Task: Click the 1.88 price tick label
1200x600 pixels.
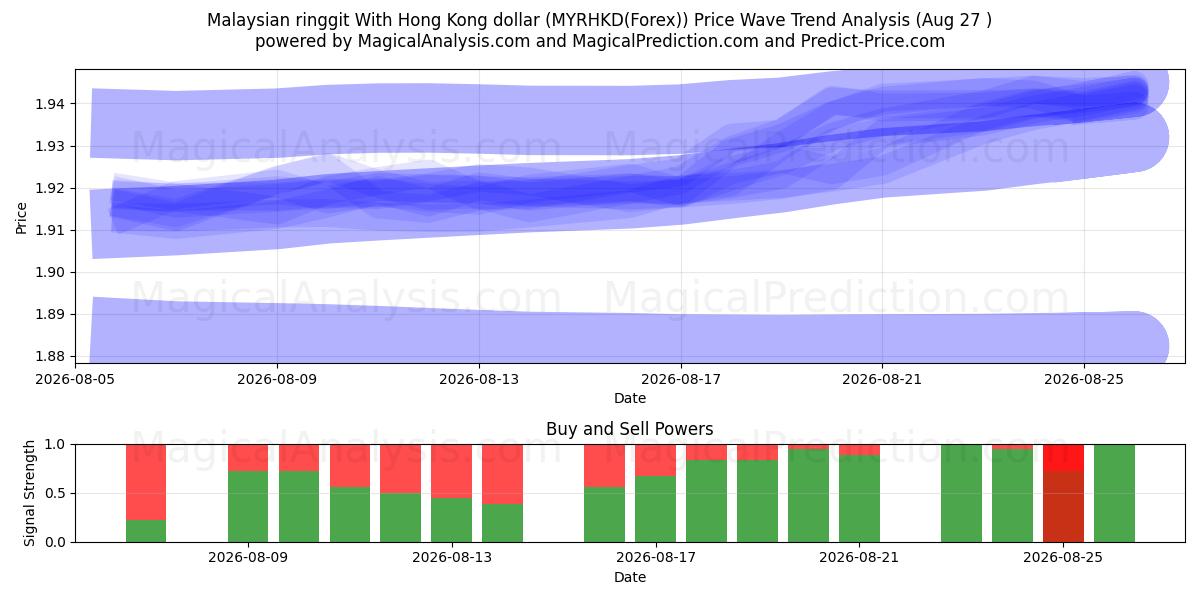Action: pos(51,356)
